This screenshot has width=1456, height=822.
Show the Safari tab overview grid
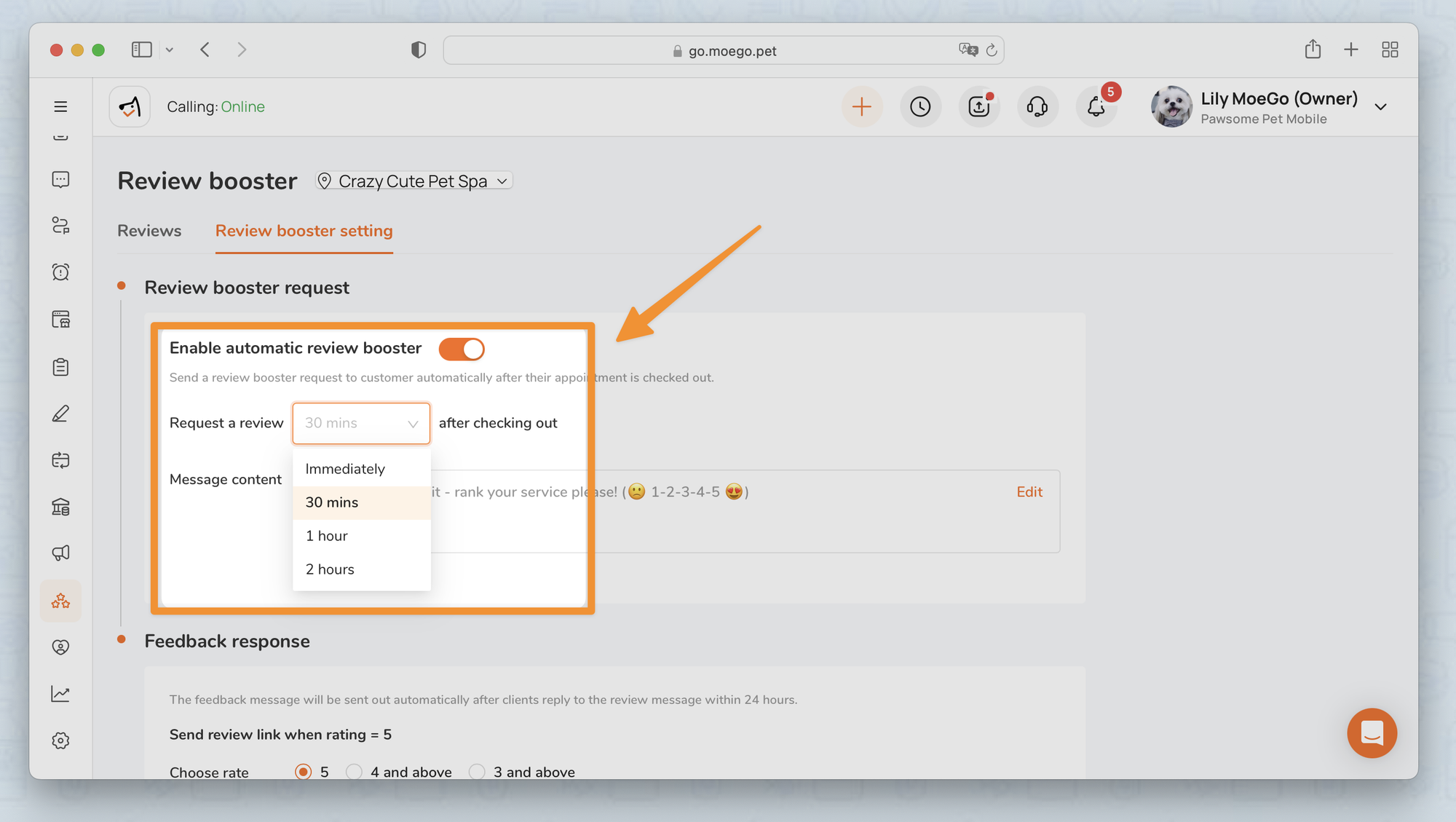(x=1390, y=50)
